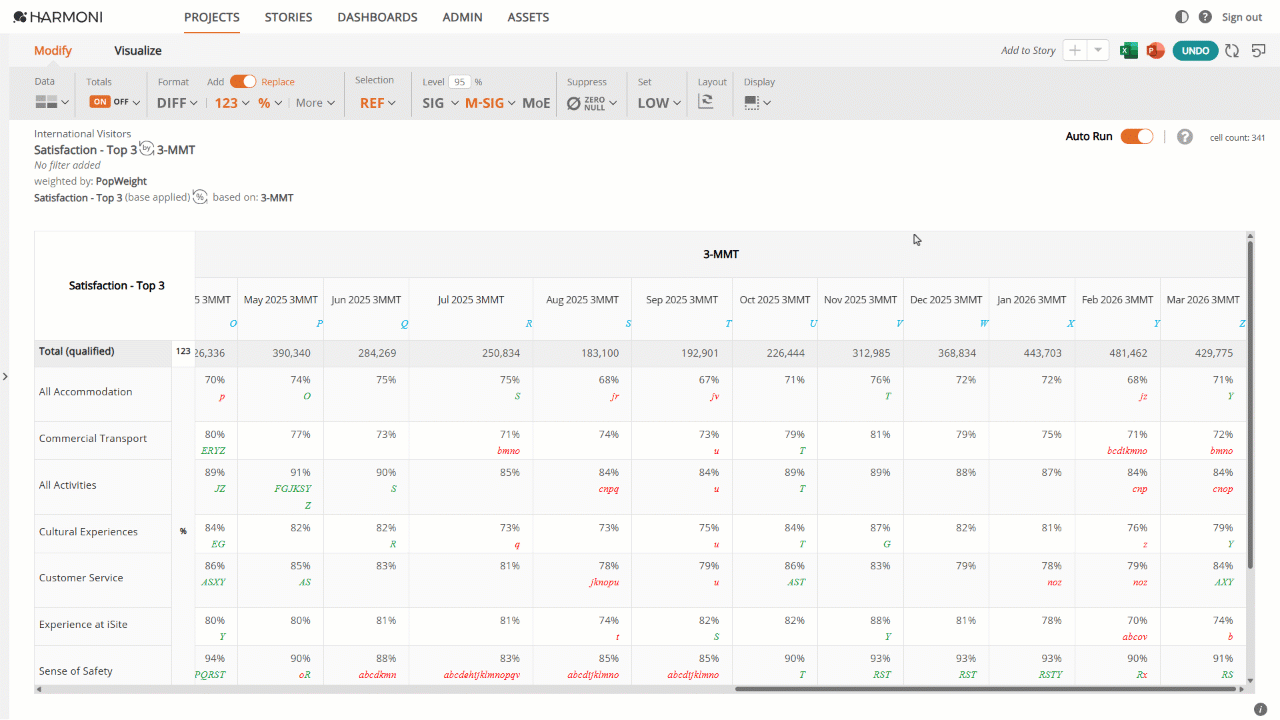This screenshot has height=720, width=1280.
Task: Open the Display dropdown arrow
Action: [x=767, y=103]
